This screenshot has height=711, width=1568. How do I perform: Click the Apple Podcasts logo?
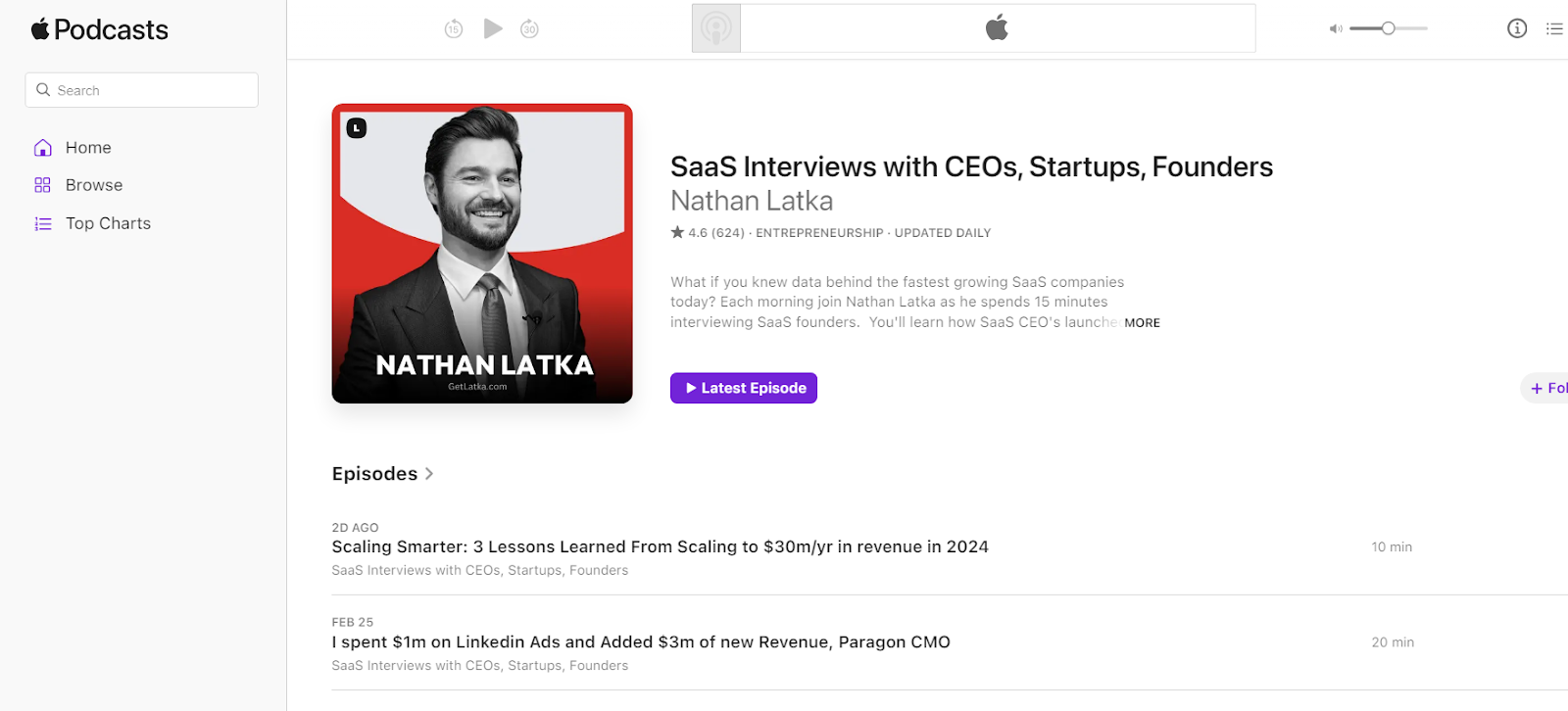click(x=99, y=29)
